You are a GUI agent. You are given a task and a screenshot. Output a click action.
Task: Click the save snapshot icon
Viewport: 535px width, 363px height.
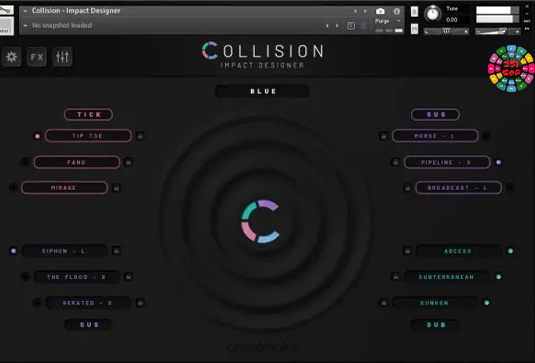click(351, 26)
